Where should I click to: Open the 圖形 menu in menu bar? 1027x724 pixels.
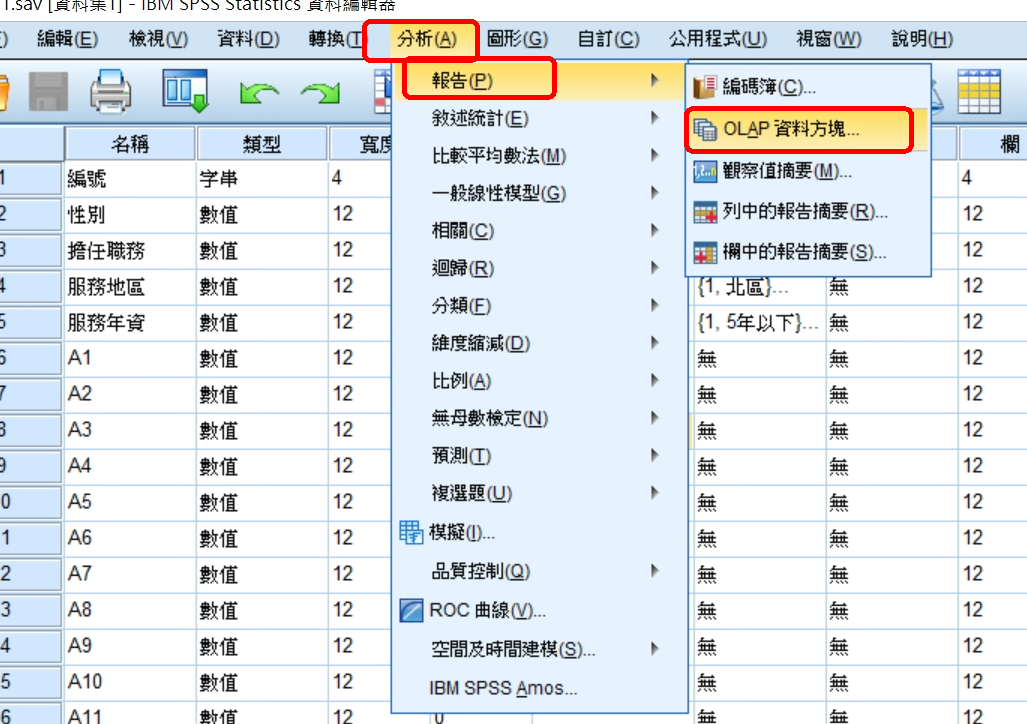[517, 39]
